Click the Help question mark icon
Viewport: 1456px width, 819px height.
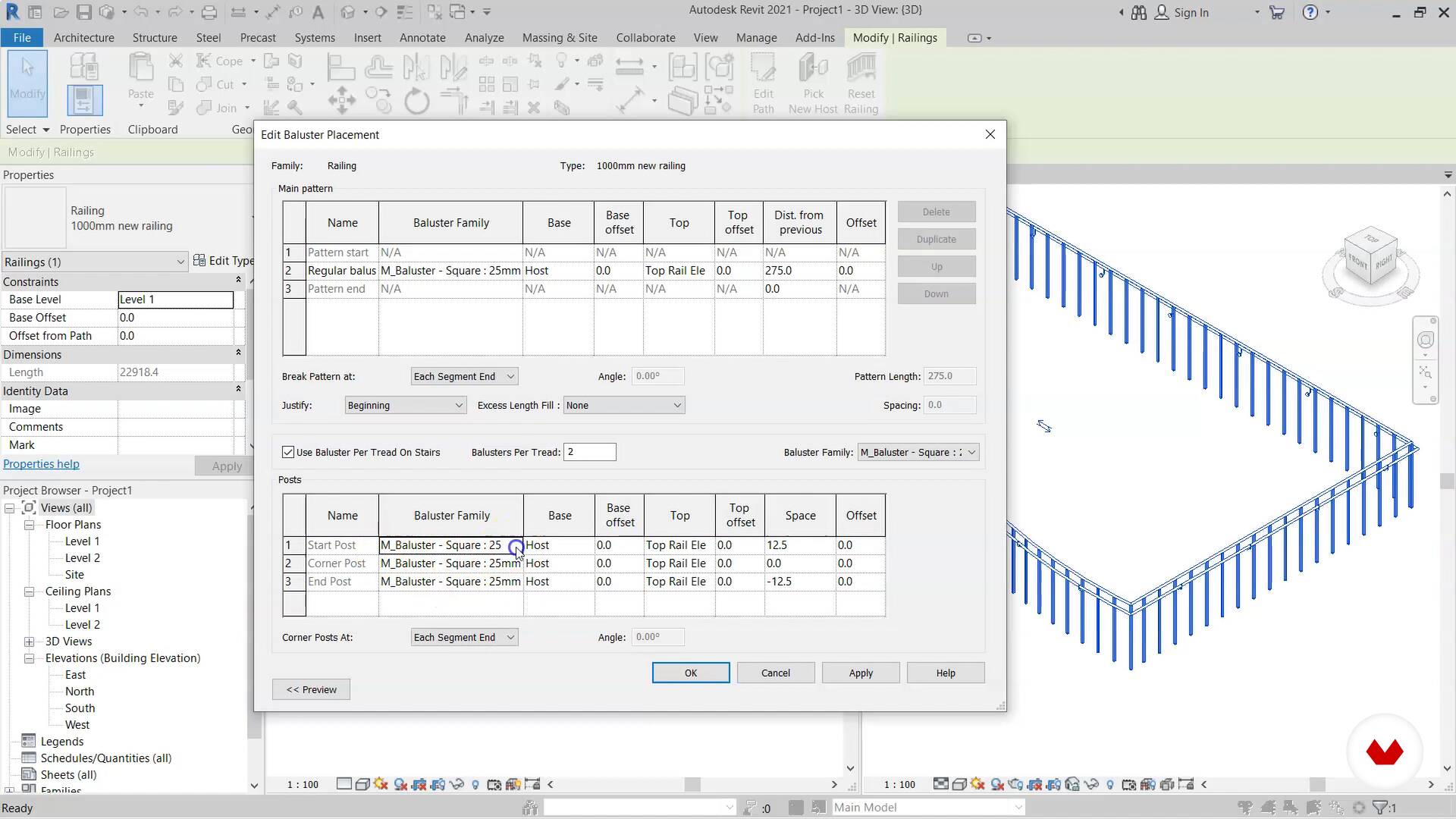point(1310,12)
